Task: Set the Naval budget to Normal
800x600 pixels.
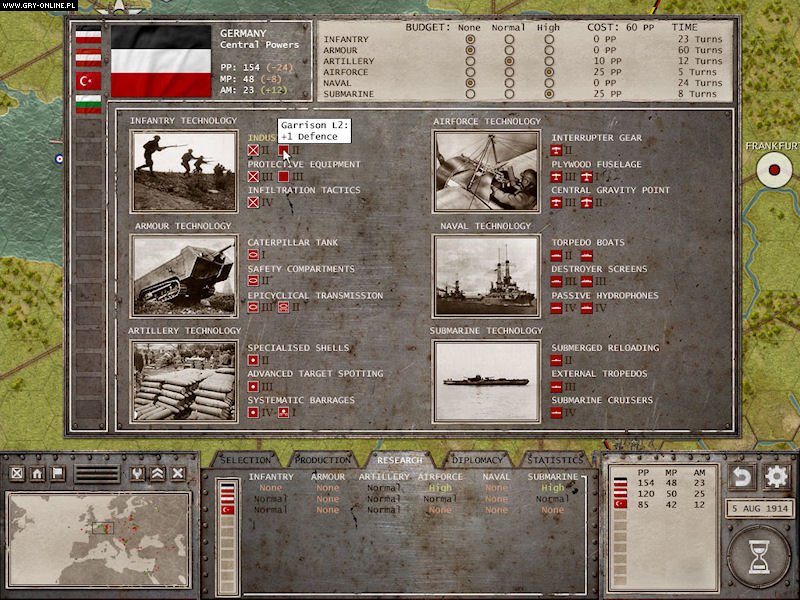Action: coord(509,82)
